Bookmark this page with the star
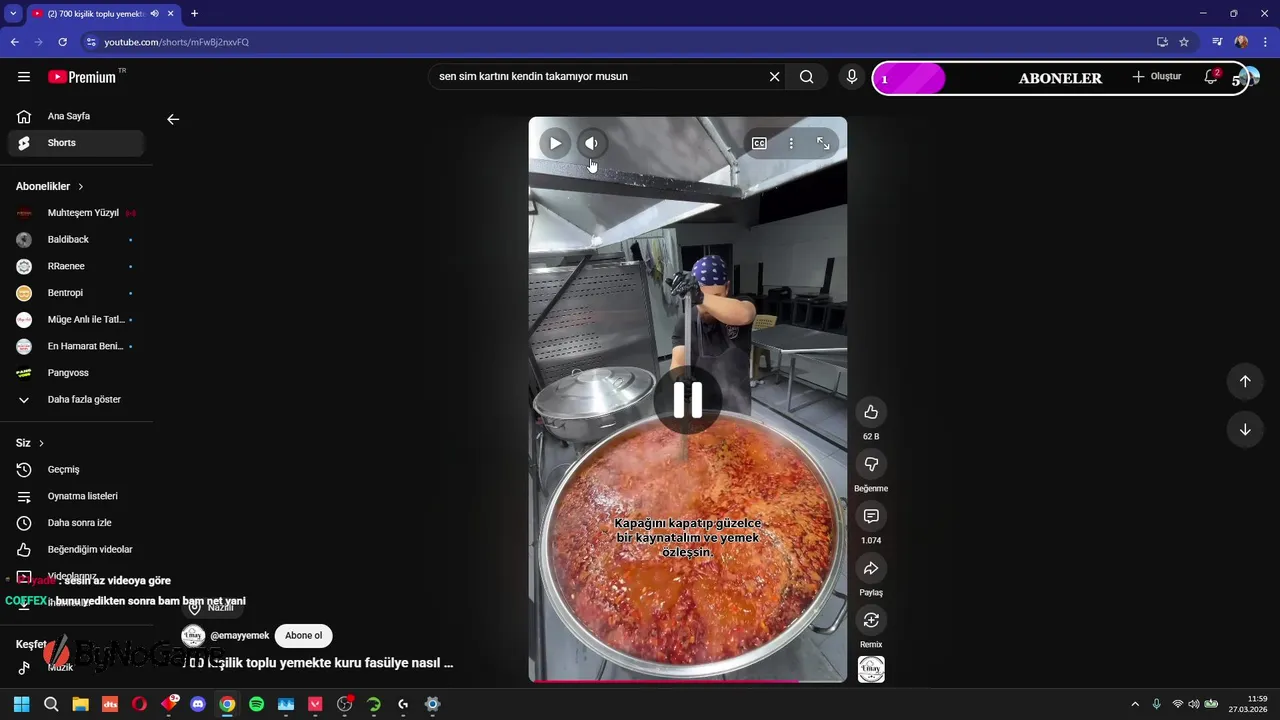Viewport: 1280px width, 720px height. (x=1184, y=42)
